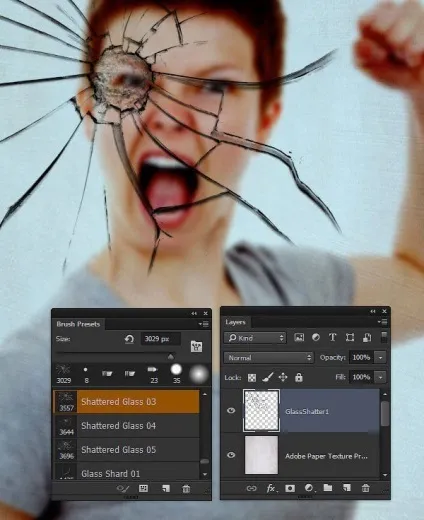The height and width of the screenshot is (520, 424).
Task: Collapse the Brush Presets panel
Action: click(x=194, y=313)
